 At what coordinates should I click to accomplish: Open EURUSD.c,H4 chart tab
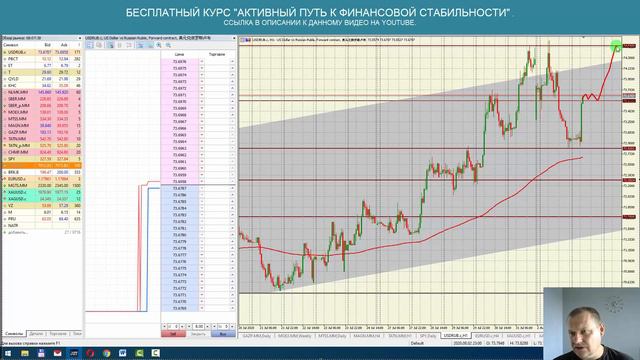pos(487,336)
